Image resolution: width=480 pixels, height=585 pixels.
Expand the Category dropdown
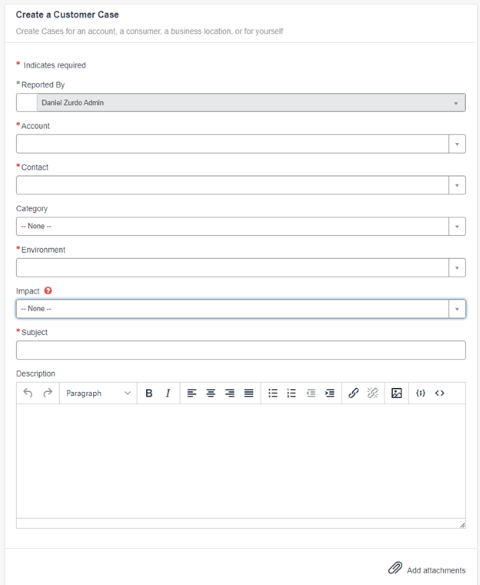tap(241, 226)
